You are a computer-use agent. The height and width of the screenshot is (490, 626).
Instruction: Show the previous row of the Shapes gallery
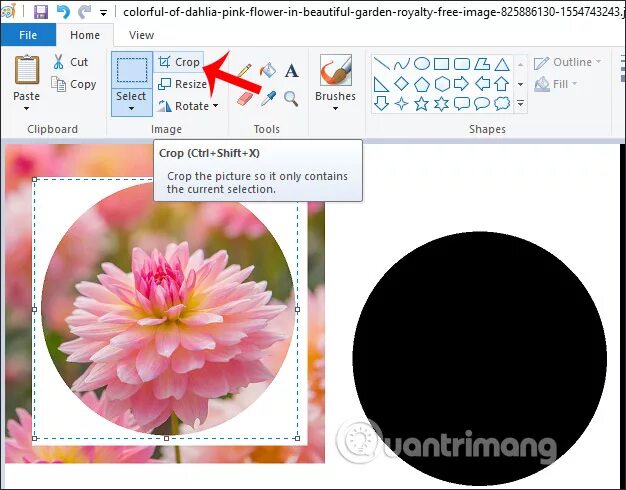tap(521, 64)
